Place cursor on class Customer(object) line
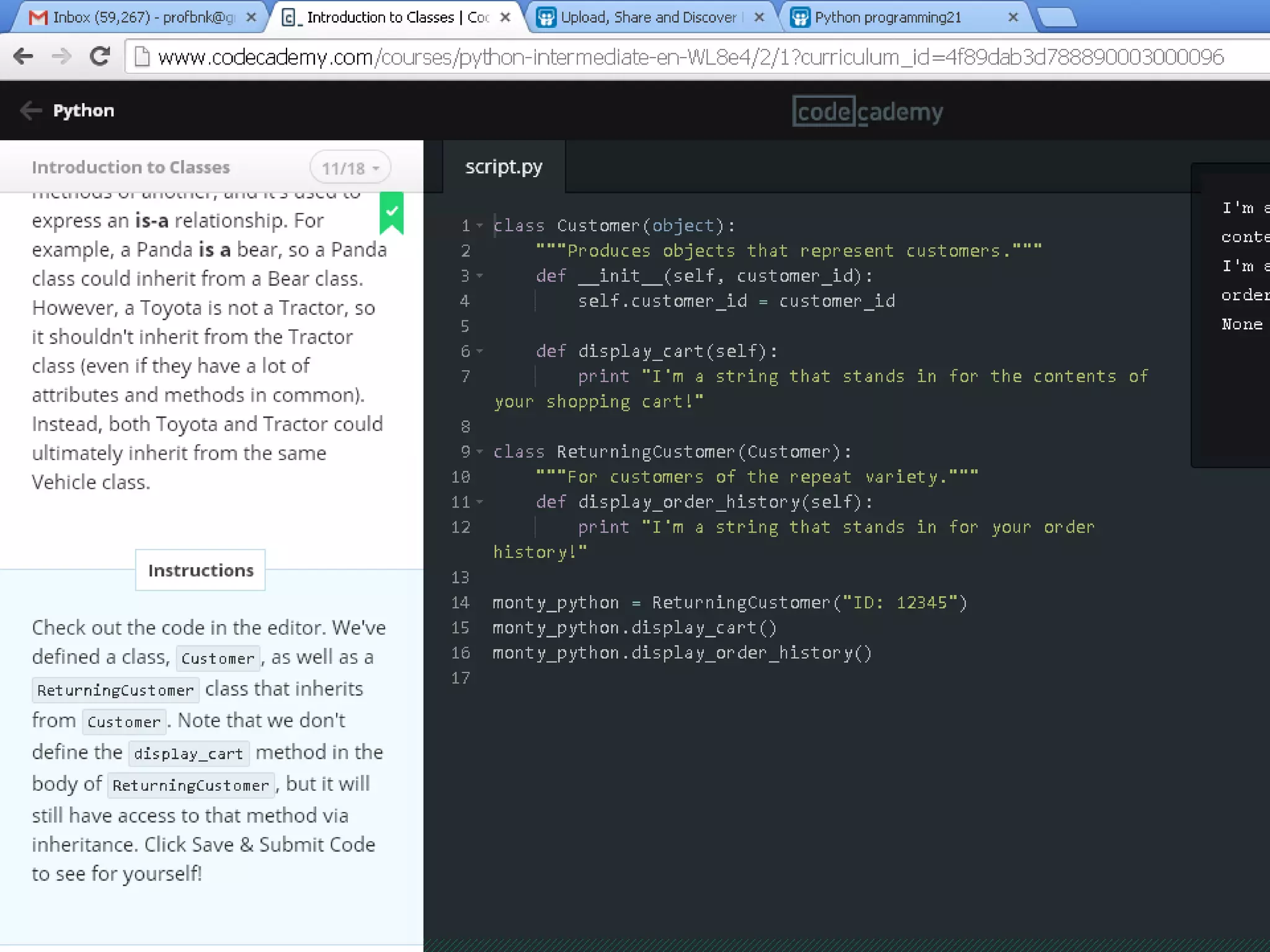 click(614, 226)
